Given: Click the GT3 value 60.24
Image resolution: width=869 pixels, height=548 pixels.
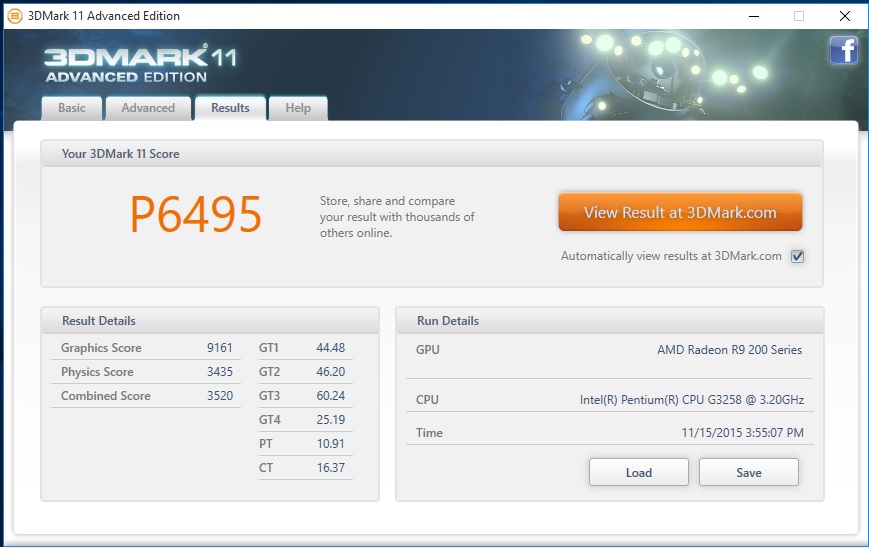Looking at the screenshot, I should pos(331,396).
